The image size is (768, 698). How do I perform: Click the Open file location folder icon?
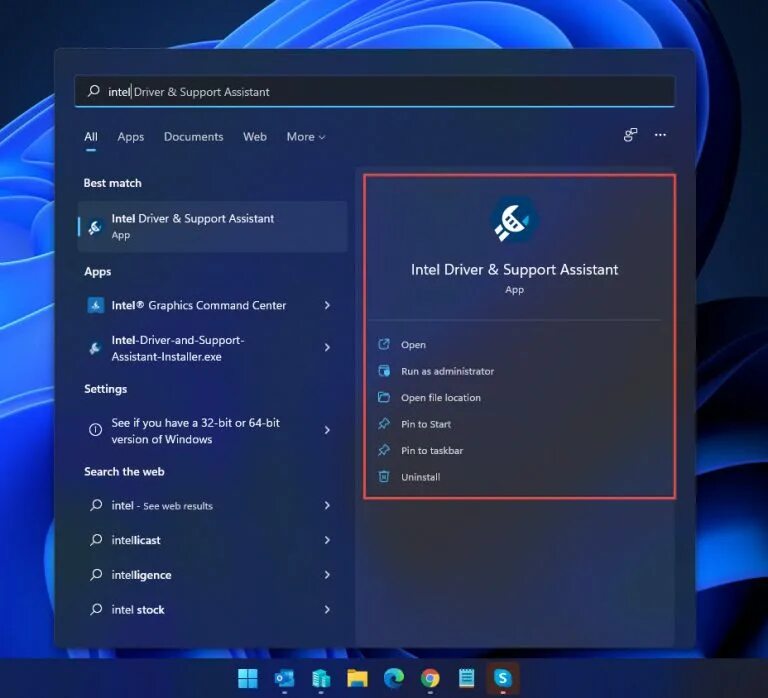[384, 397]
